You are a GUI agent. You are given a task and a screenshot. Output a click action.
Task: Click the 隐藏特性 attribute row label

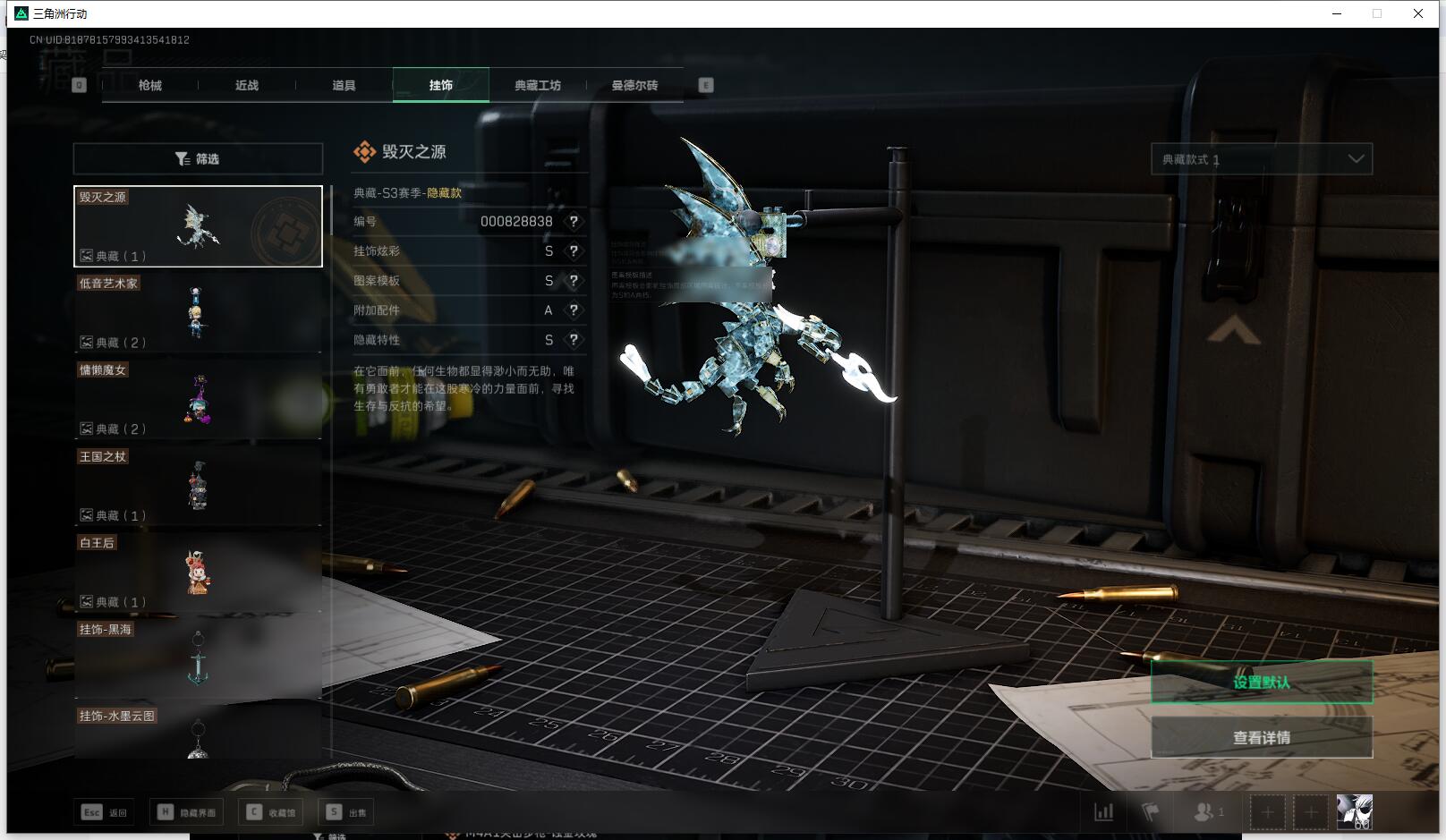pos(377,339)
